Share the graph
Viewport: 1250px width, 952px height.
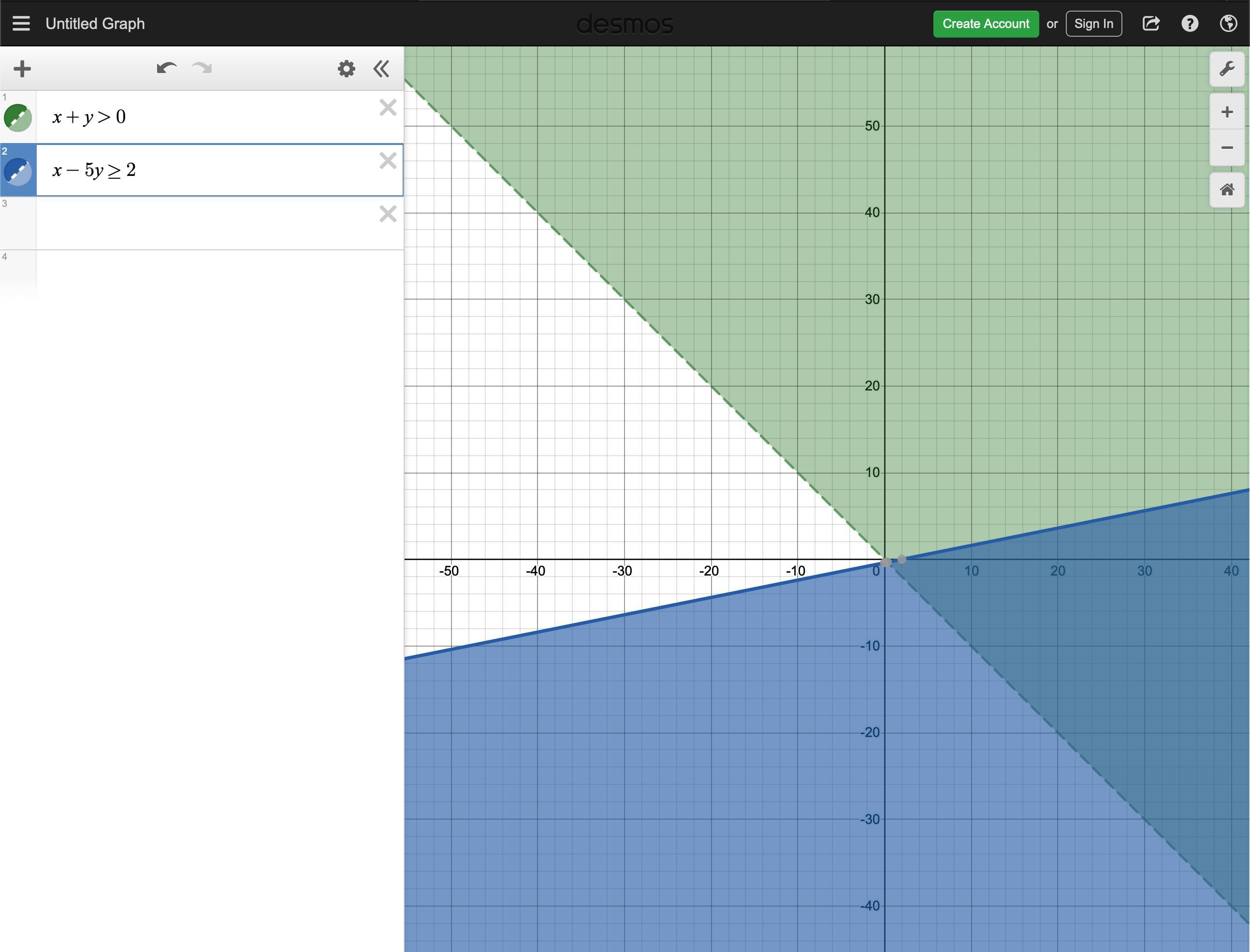(x=1151, y=24)
